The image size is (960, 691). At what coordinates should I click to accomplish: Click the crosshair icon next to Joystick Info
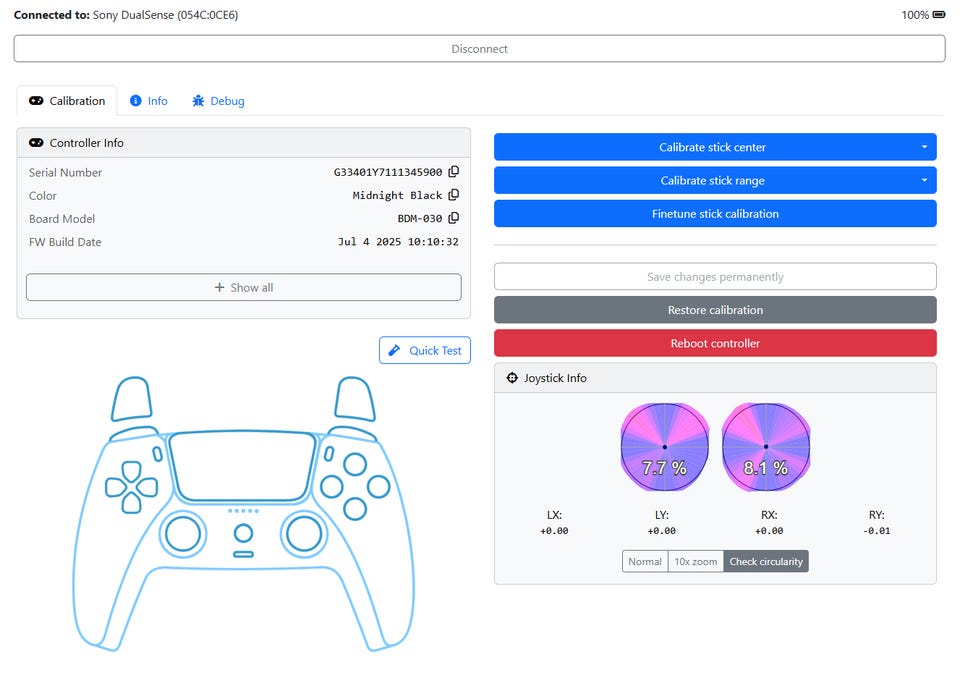(512, 378)
